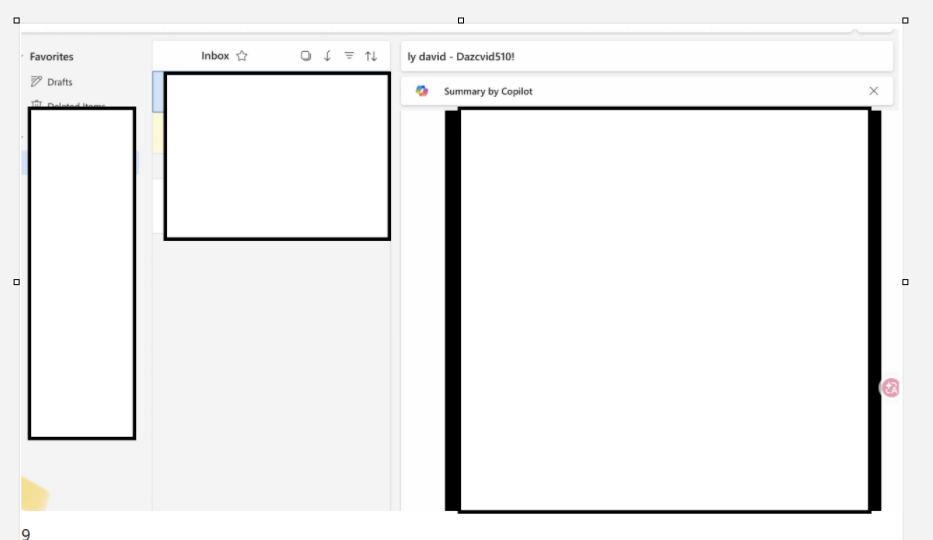Add Inbox to favorites with the star icon

tap(242, 56)
